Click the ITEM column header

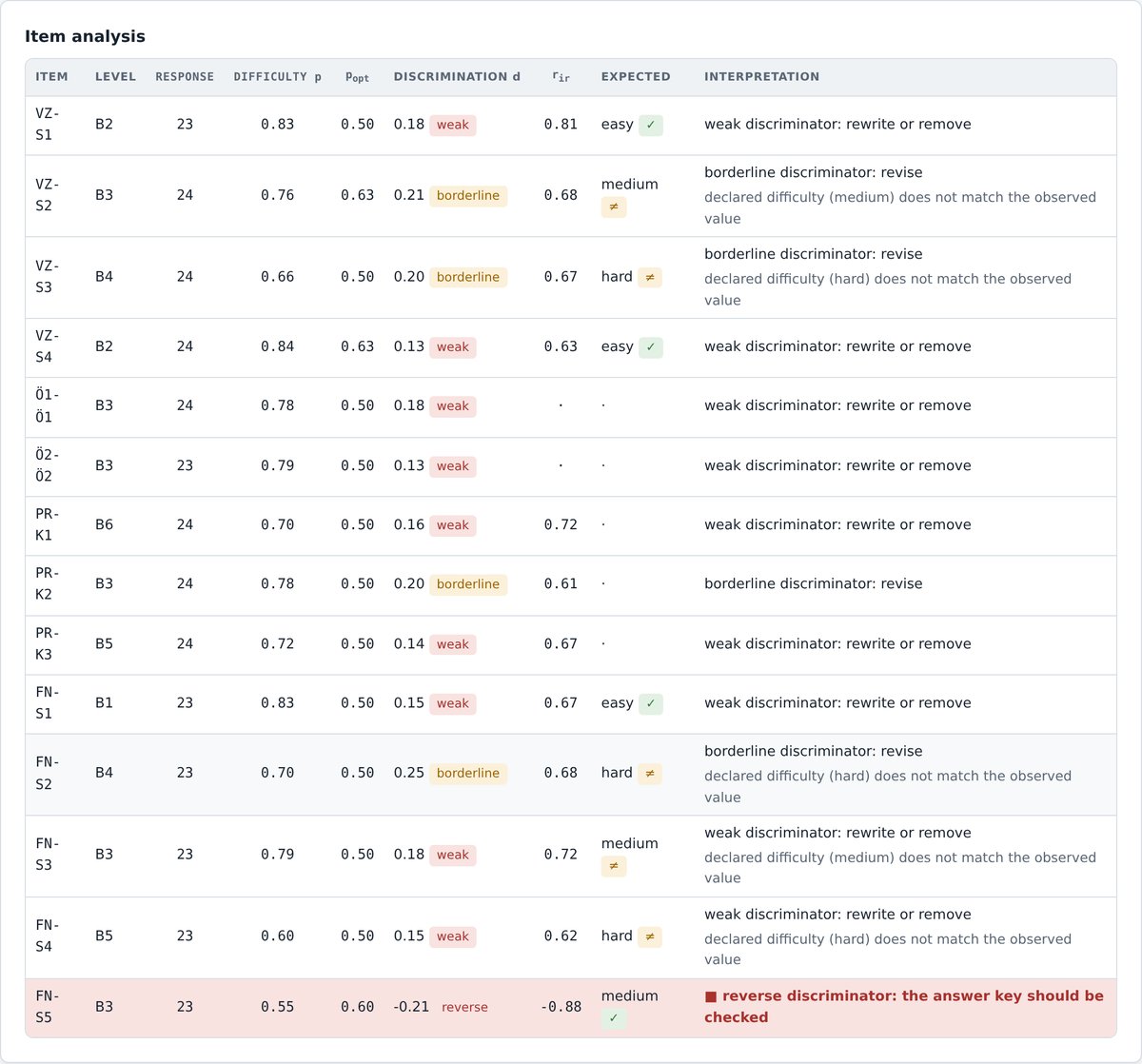(x=51, y=77)
